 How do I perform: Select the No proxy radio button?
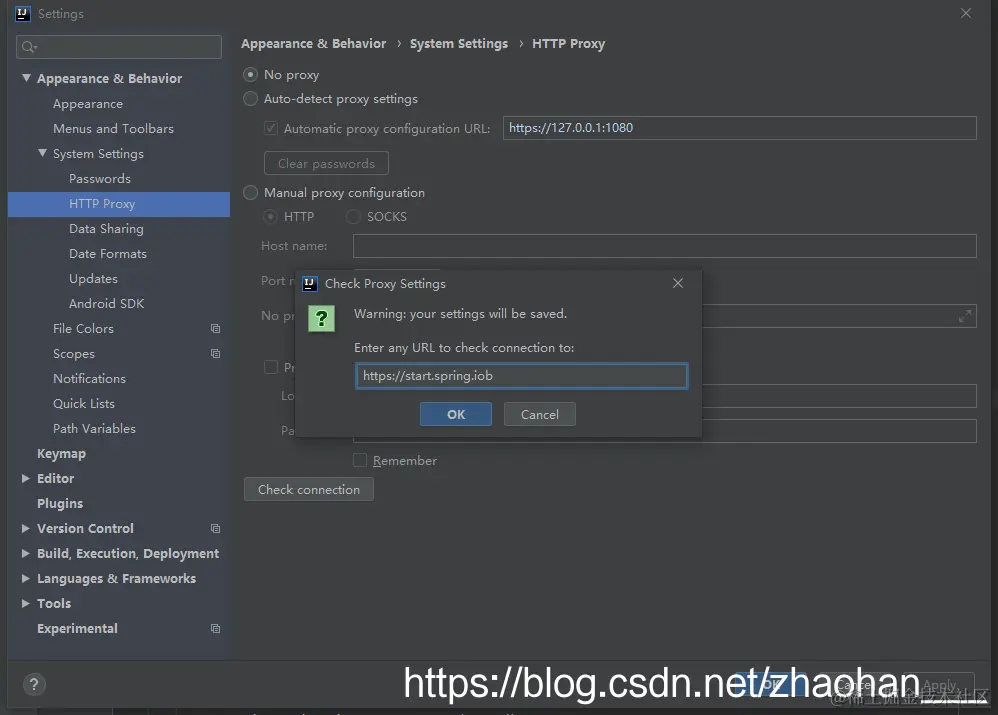point(251,74)
